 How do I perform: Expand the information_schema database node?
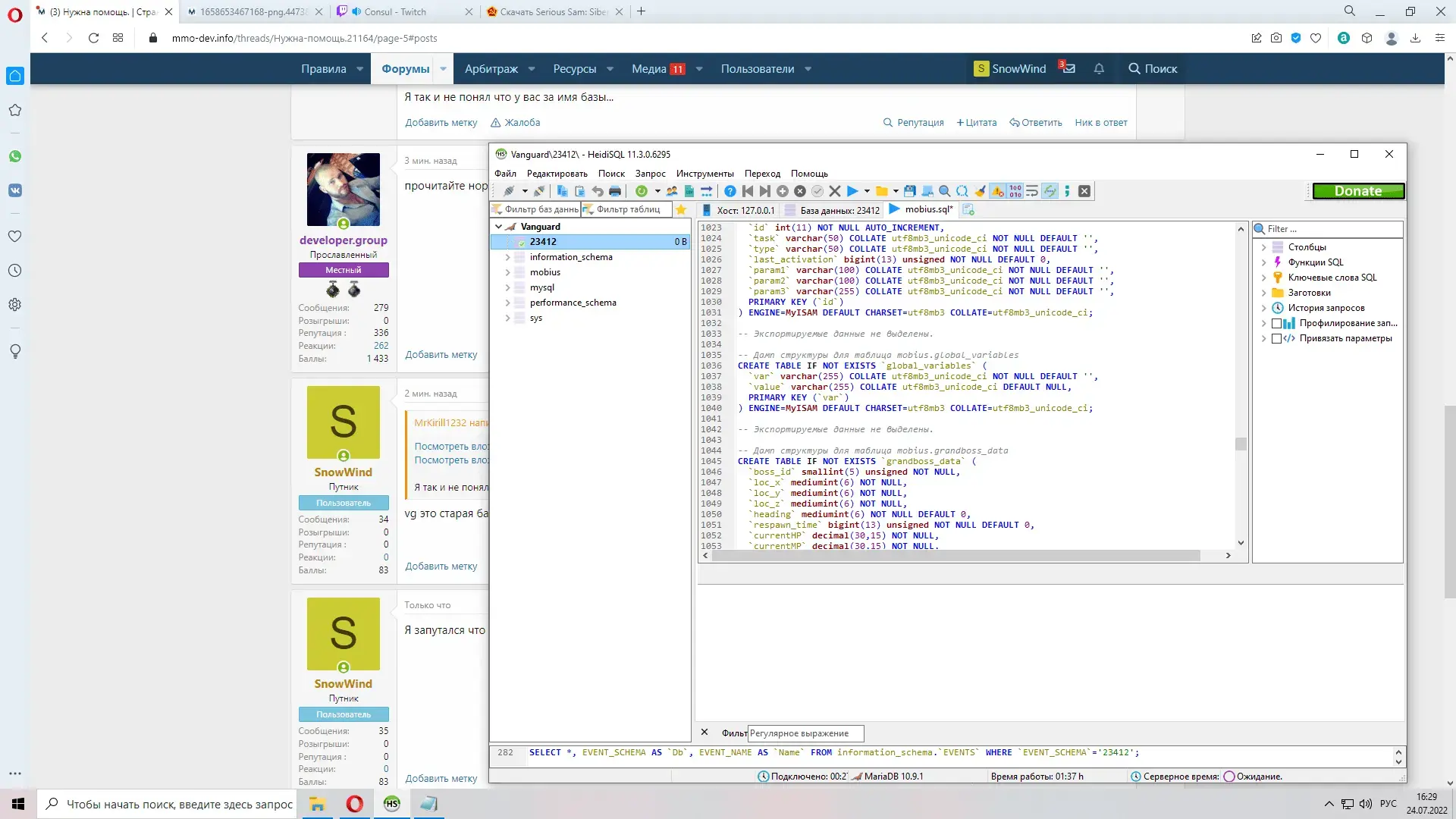click(507, 257)
